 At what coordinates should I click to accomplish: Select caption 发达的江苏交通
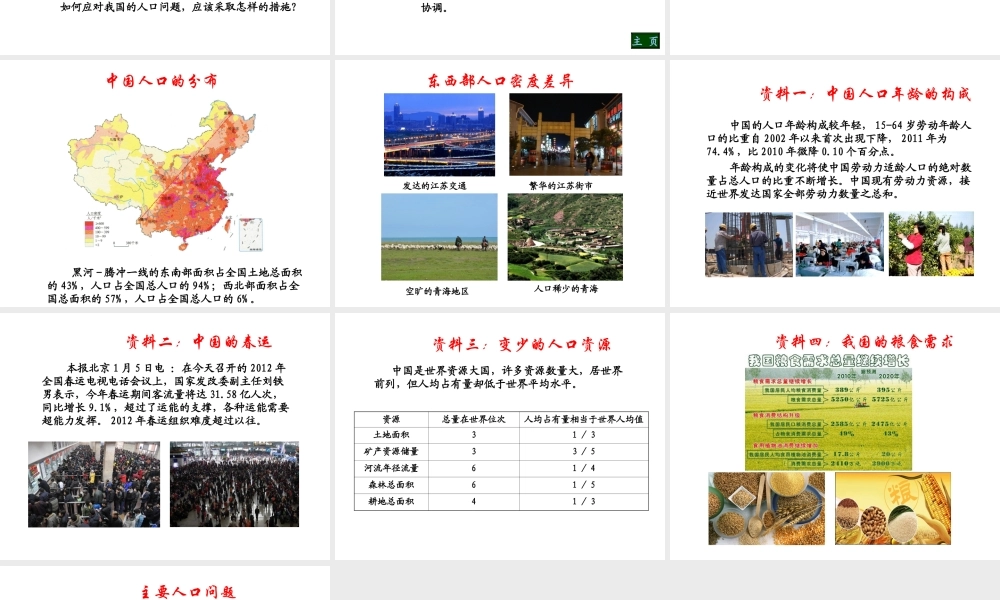[x=434, y=186]
